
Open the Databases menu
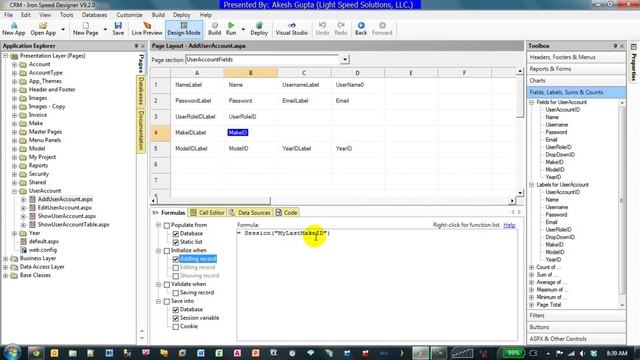[x=94, y=15]
